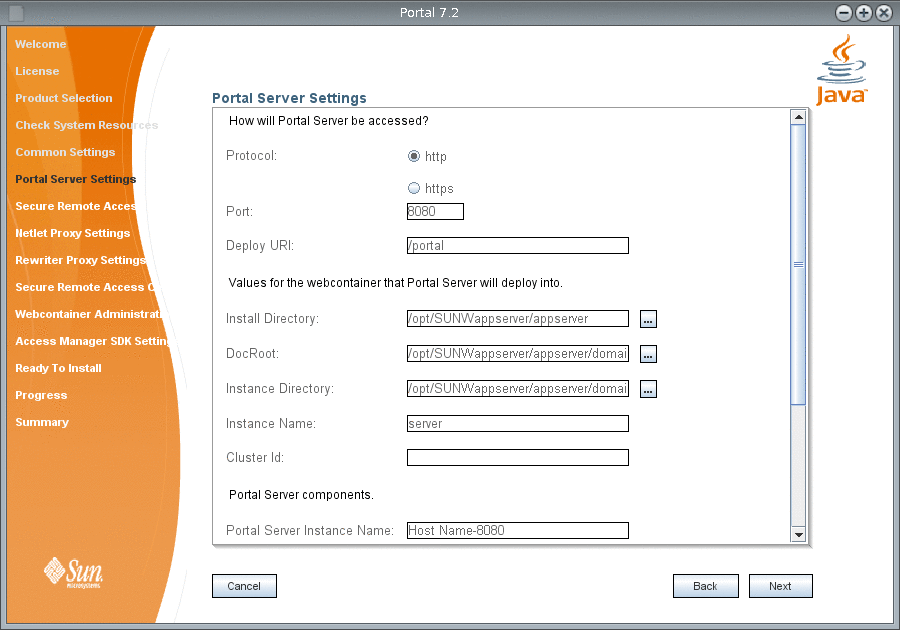Select the Rewriter Proxy Settings step
The image size is (900, 630).
pyautogui.click(x=80, y=260)
